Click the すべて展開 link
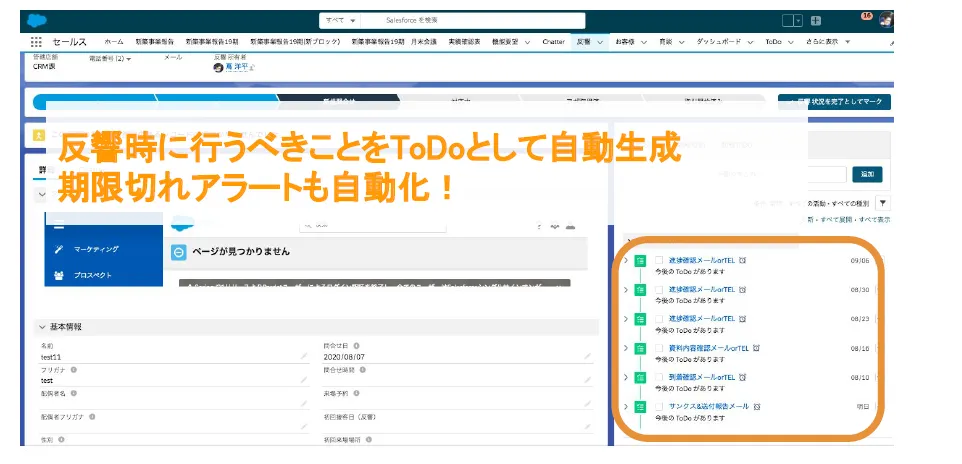Viewport: 962px width, 464px height. pyautogui.click(x=835, y=219)
